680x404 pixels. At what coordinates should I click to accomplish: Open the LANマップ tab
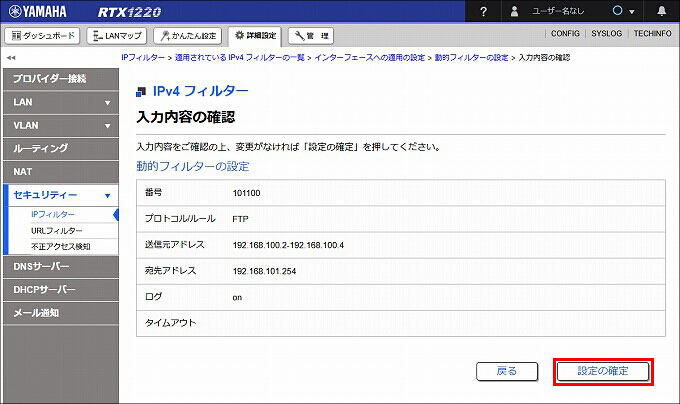[117, 36]
